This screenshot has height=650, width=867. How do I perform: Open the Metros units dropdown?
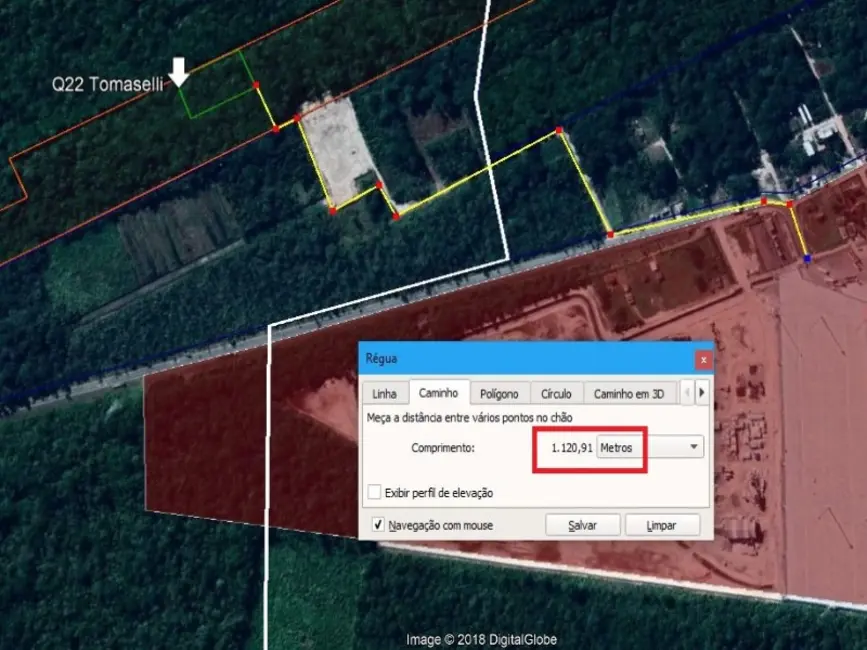tap(693, 447)
